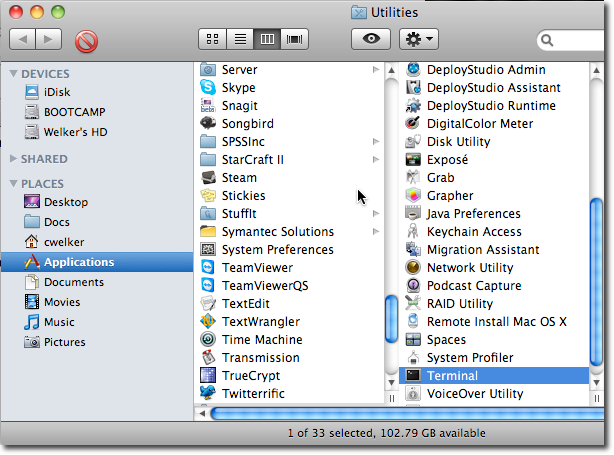Click the Applications column scrollbar thumb
The width and height of the screenshot is (614, 455).
click(x=391, y=319)
